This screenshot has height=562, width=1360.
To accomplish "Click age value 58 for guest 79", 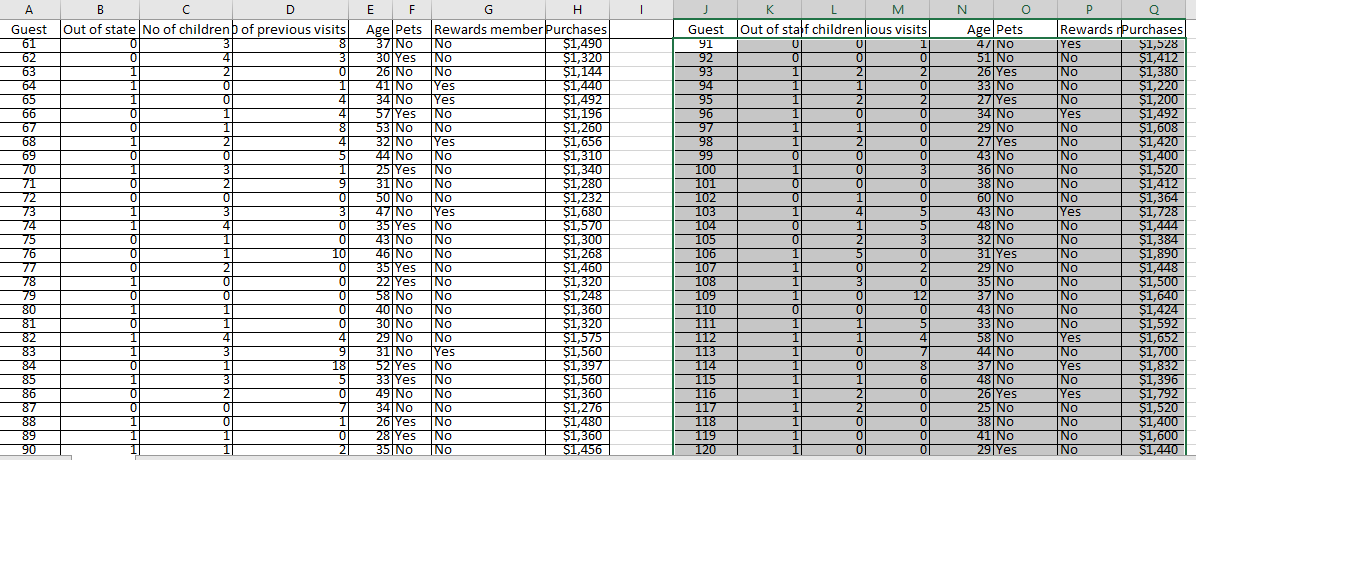I will pyautogui.click(x=370, y=296).
